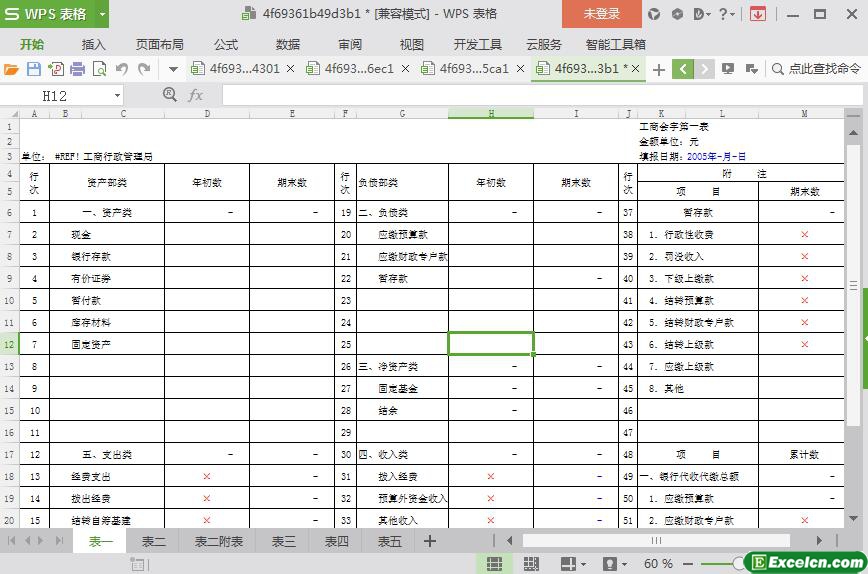
Task: Undo the last action
Action: [122, 69]
